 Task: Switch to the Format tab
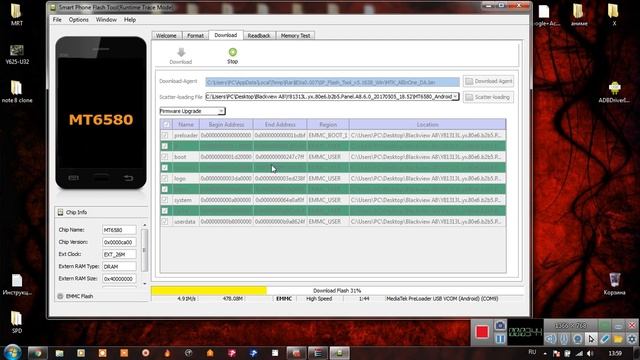pos(196,36)
